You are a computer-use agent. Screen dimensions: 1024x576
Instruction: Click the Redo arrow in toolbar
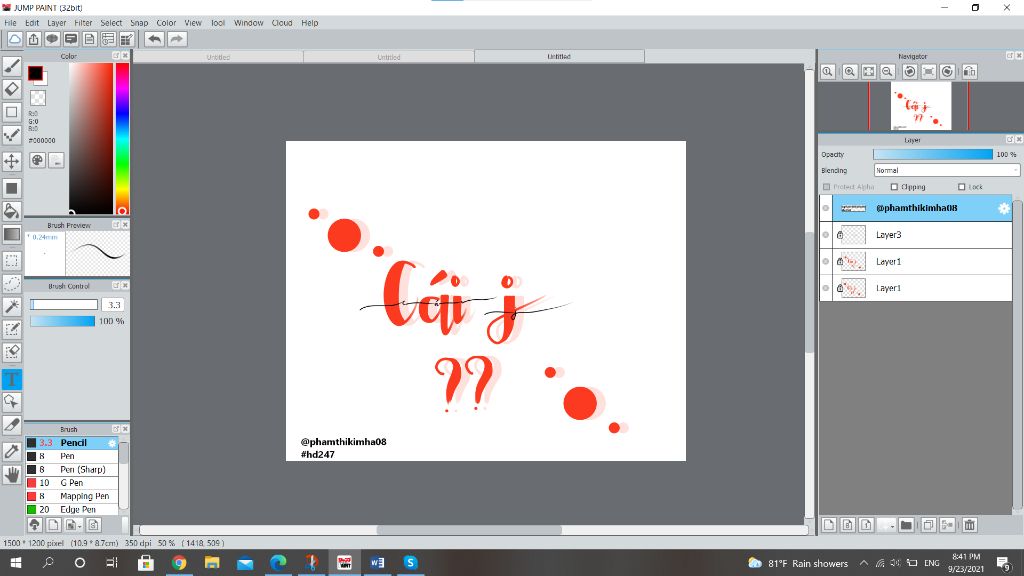click(x=176, y=39)
